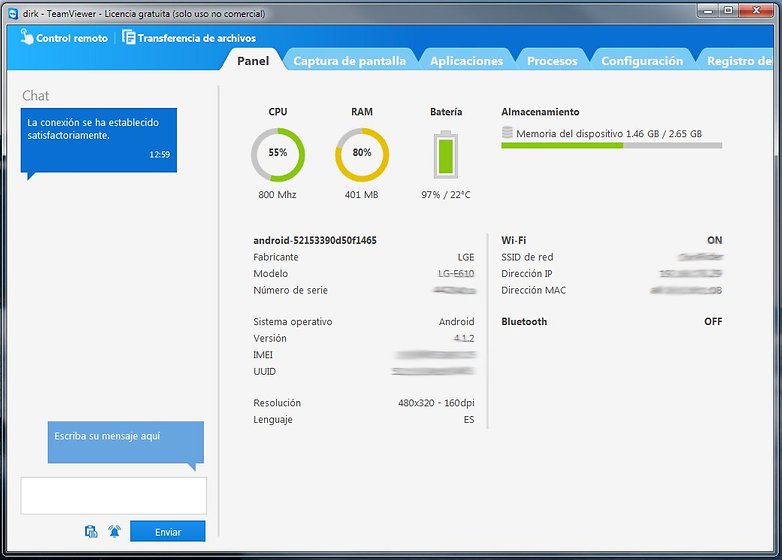
Task: Click the Wi-Fi ON status
Action: [714, 240]
